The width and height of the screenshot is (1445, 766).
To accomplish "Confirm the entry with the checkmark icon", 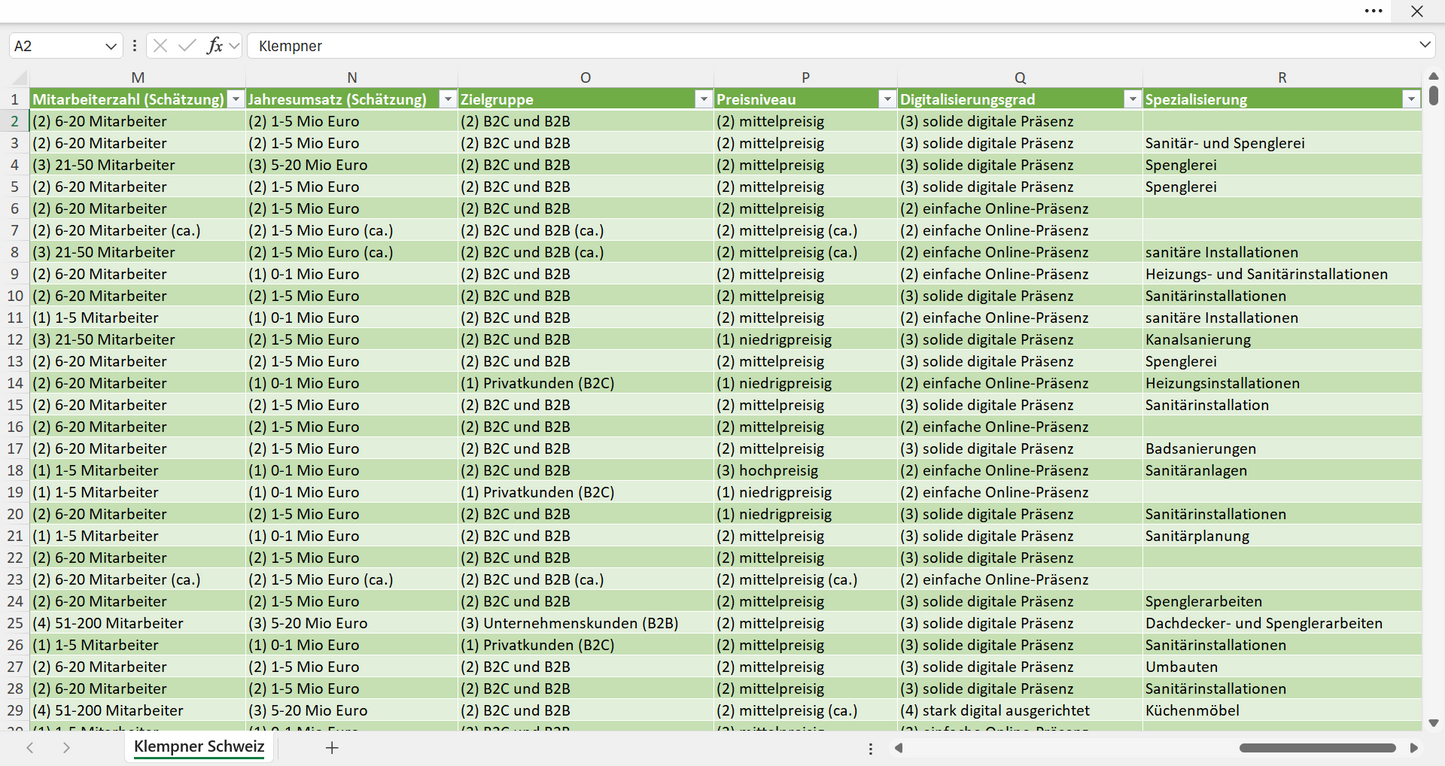I will [187, 46].
